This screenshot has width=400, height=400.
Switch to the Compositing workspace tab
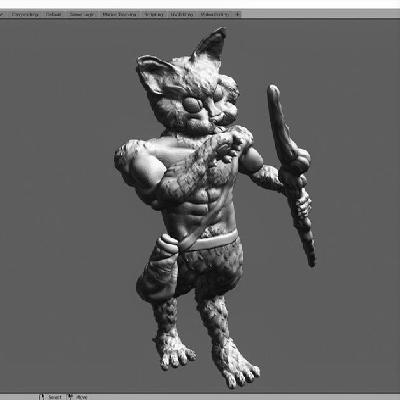(25, 14)
